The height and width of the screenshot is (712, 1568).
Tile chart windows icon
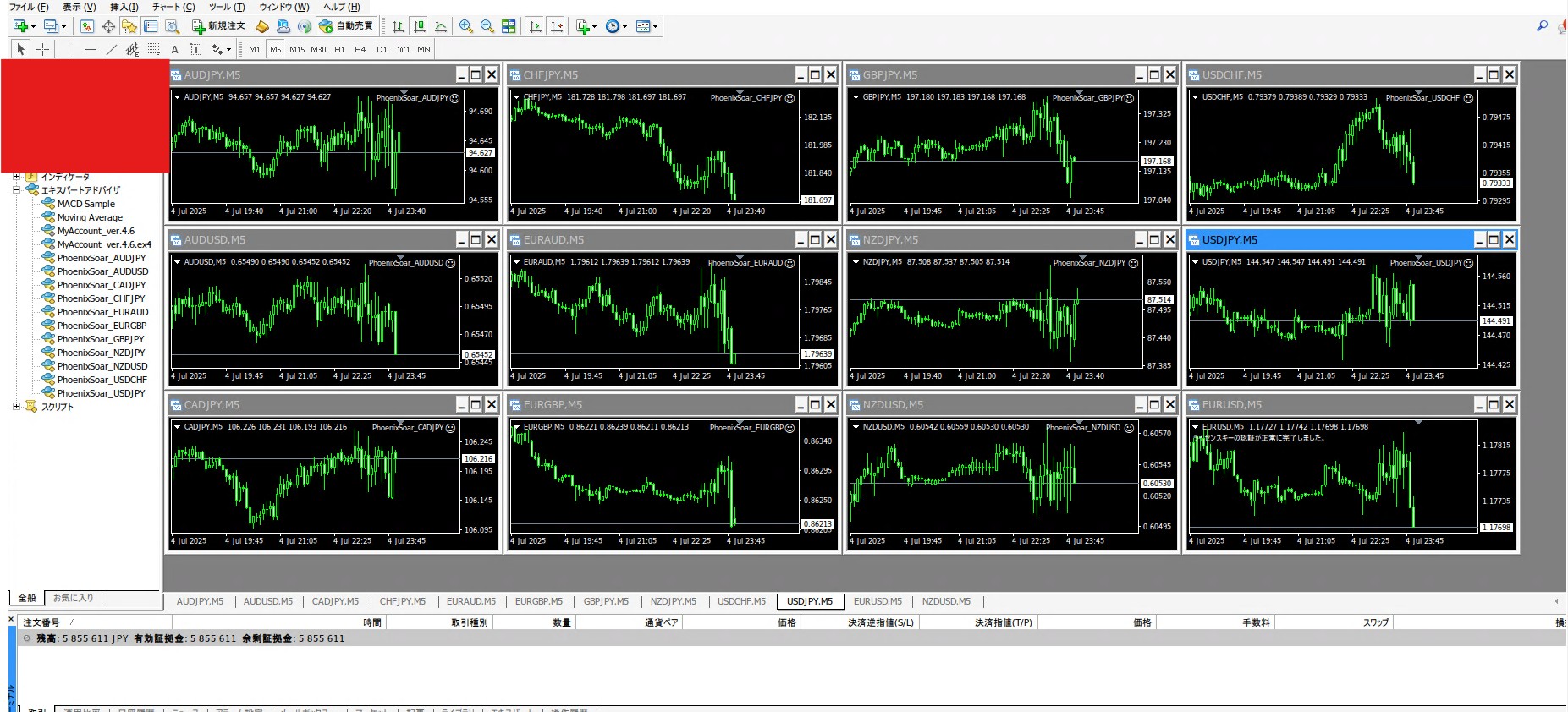tap(509, 26)
